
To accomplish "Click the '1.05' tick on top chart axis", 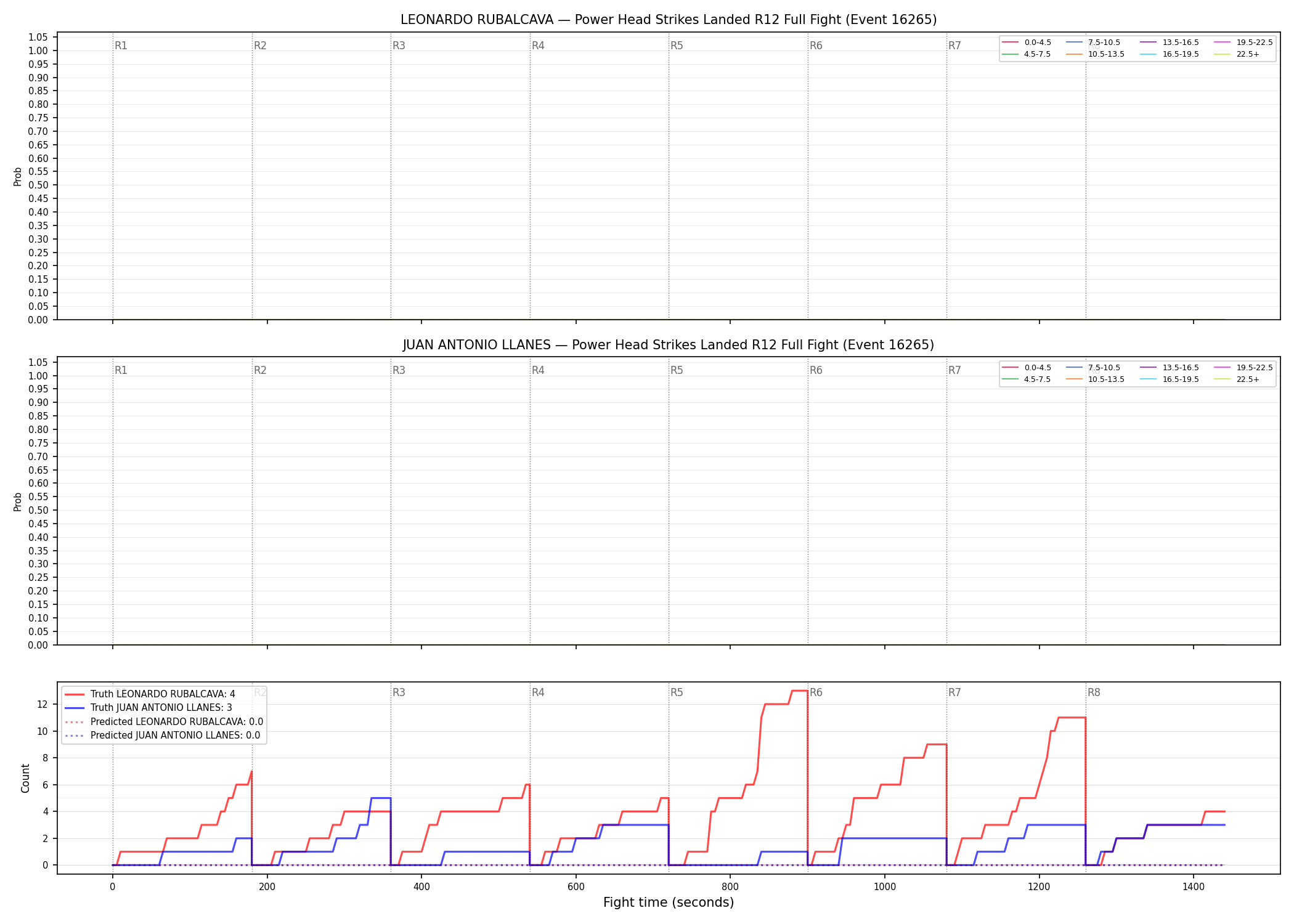I will (x=38, y=38).
